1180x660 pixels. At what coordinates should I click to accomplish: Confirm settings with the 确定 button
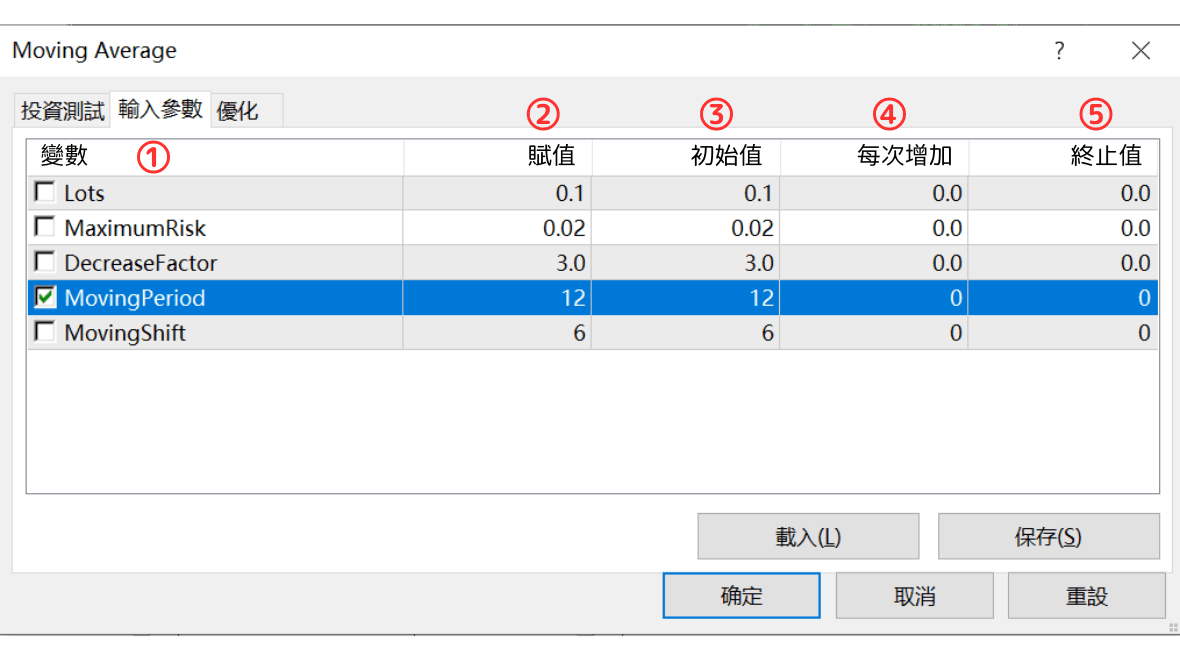[741, 595]
